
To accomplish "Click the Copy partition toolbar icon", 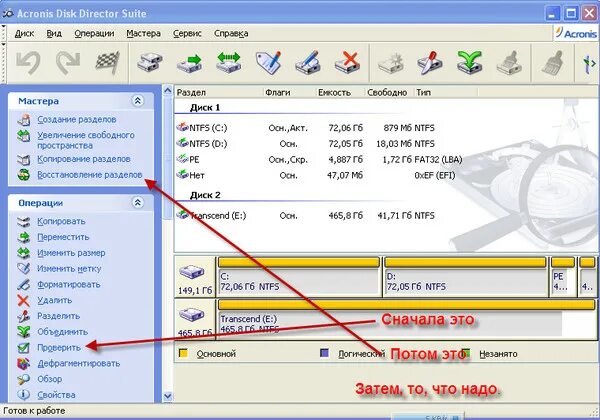I will pyautogui.click(x=150, y=62).
